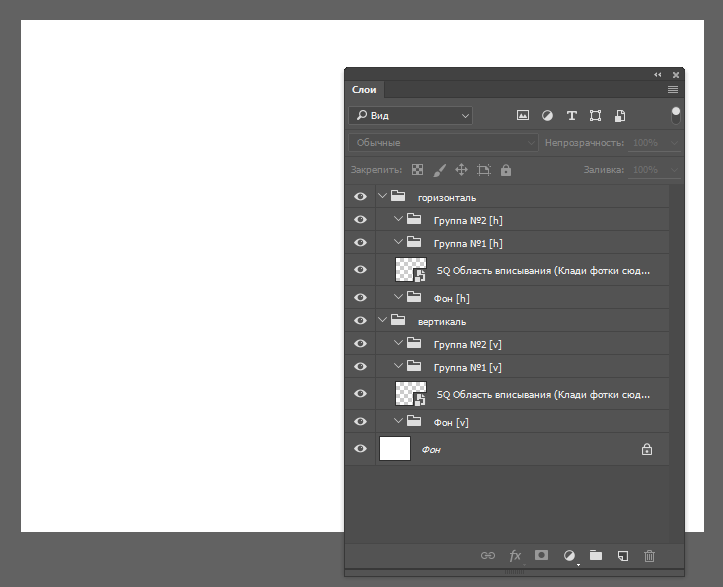Viewport: 723px width, 587px height.
Task: Click the link layers icon
Action: pos(488,556)
